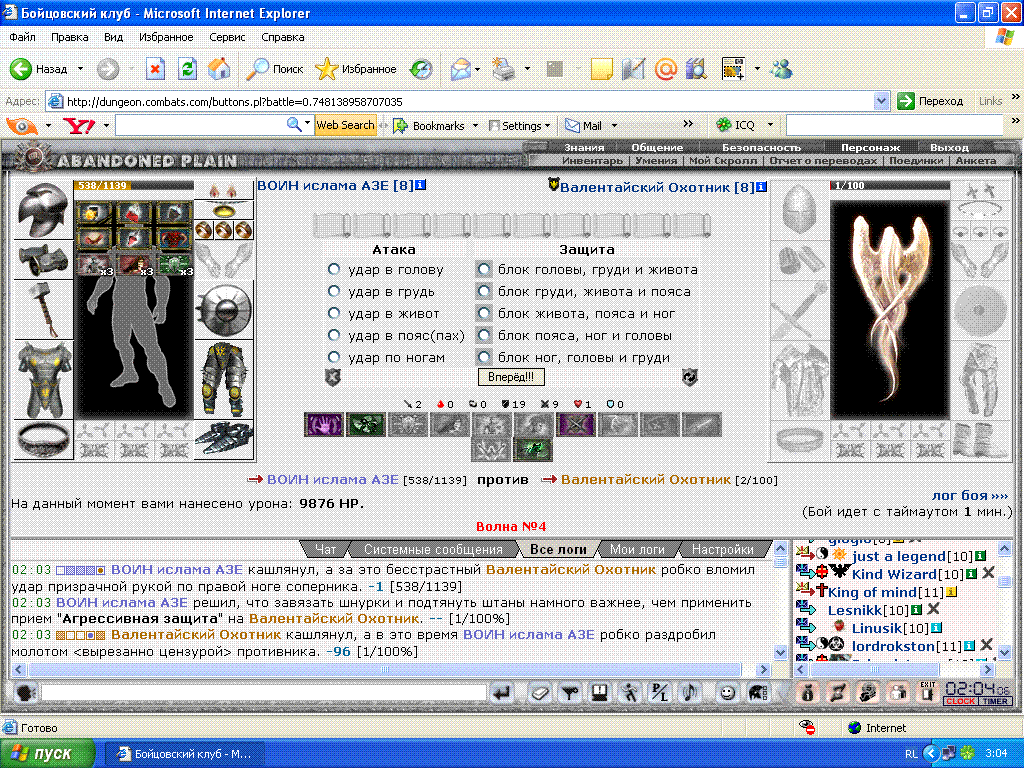Click the info icon next to Kind Wizard

(971, 574)
